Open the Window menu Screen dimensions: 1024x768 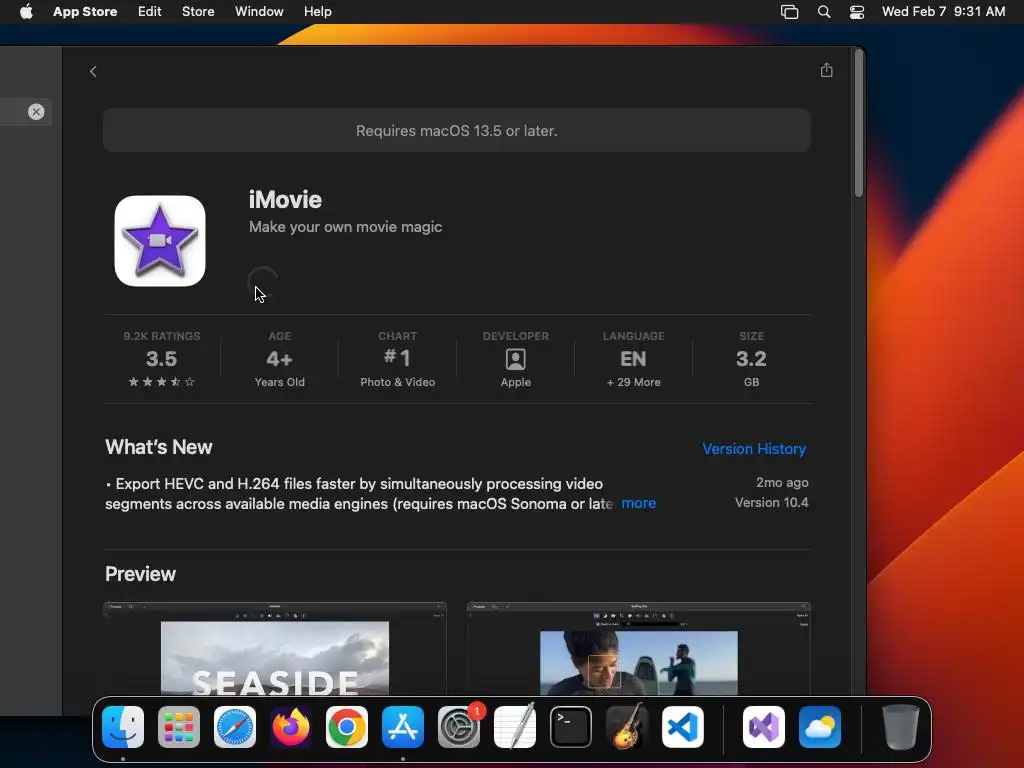pyautogui.click(x=259, y=11)
